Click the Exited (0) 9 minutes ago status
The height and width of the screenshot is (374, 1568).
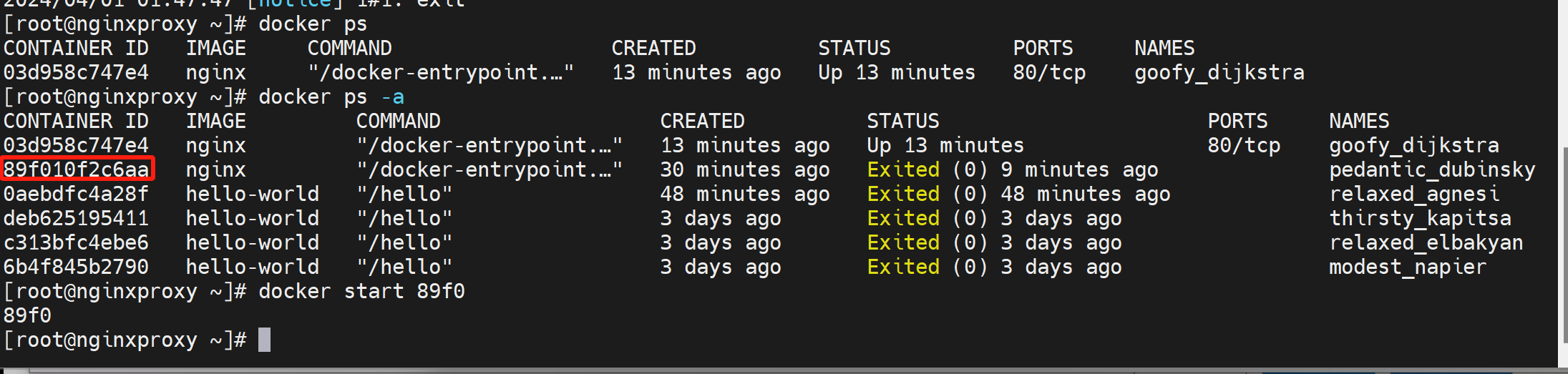click(x=1012, y=169)
